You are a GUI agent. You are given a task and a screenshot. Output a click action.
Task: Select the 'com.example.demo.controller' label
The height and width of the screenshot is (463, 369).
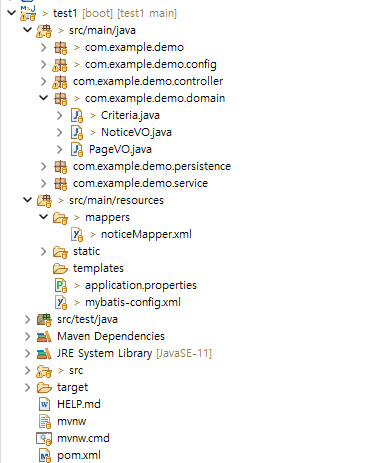(148, 82)
